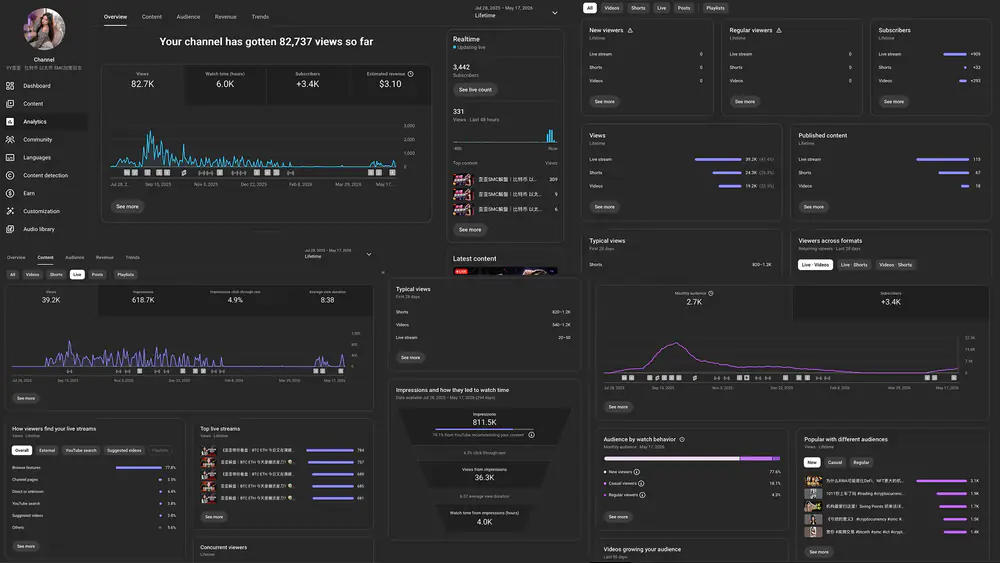Click info icon under 811.5K impressions
The image size is (1000, 563).
tap(531, 435)
